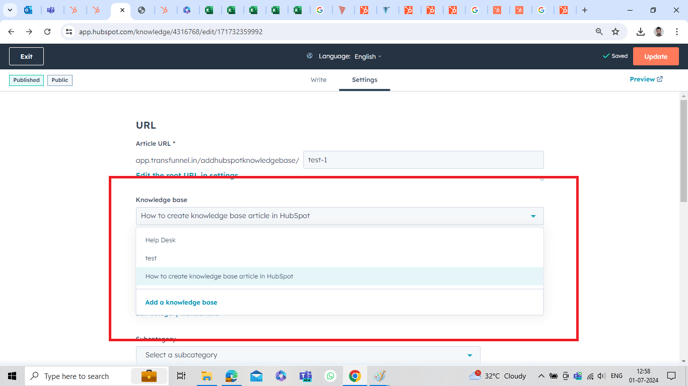Open the Select a subcategory dropdown
Viewport: 688px width, 386px height.
(308, 355)
